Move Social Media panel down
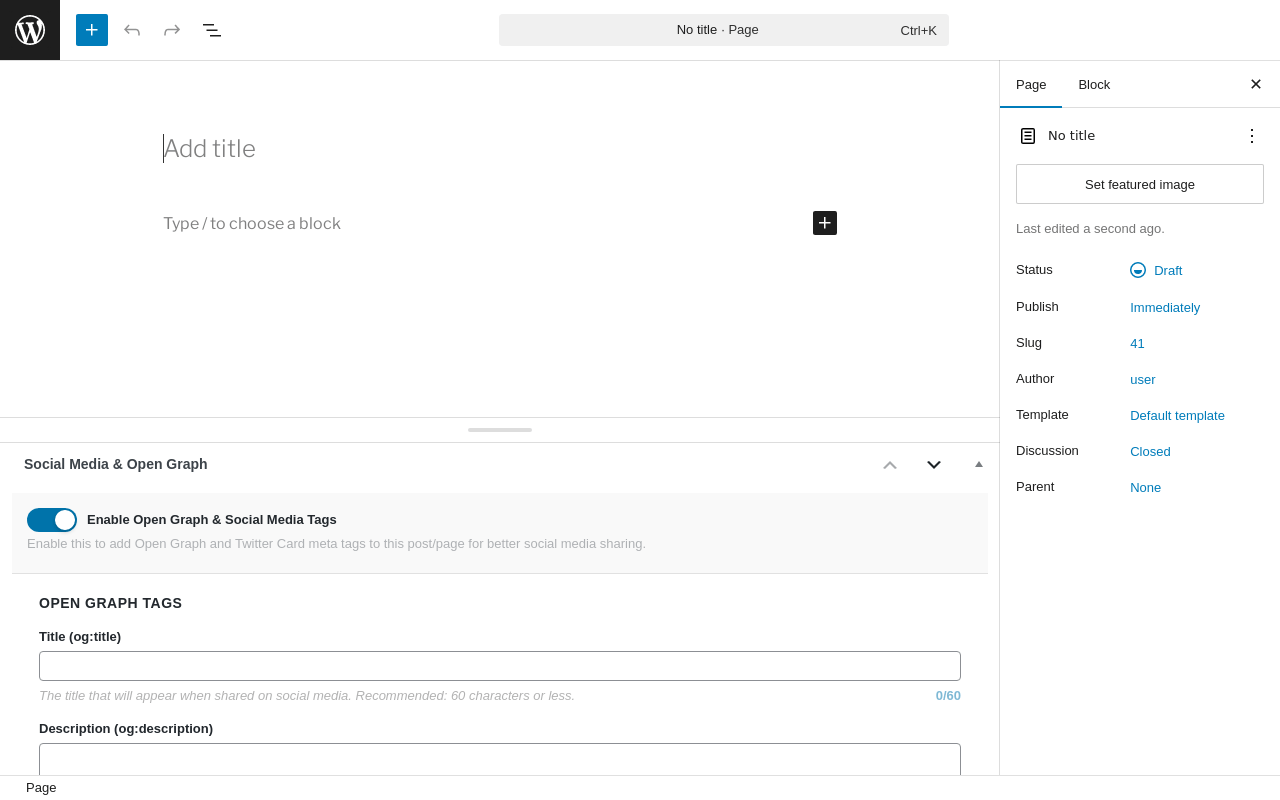Screen dimensions: 1280x800 tap(934, 465)
